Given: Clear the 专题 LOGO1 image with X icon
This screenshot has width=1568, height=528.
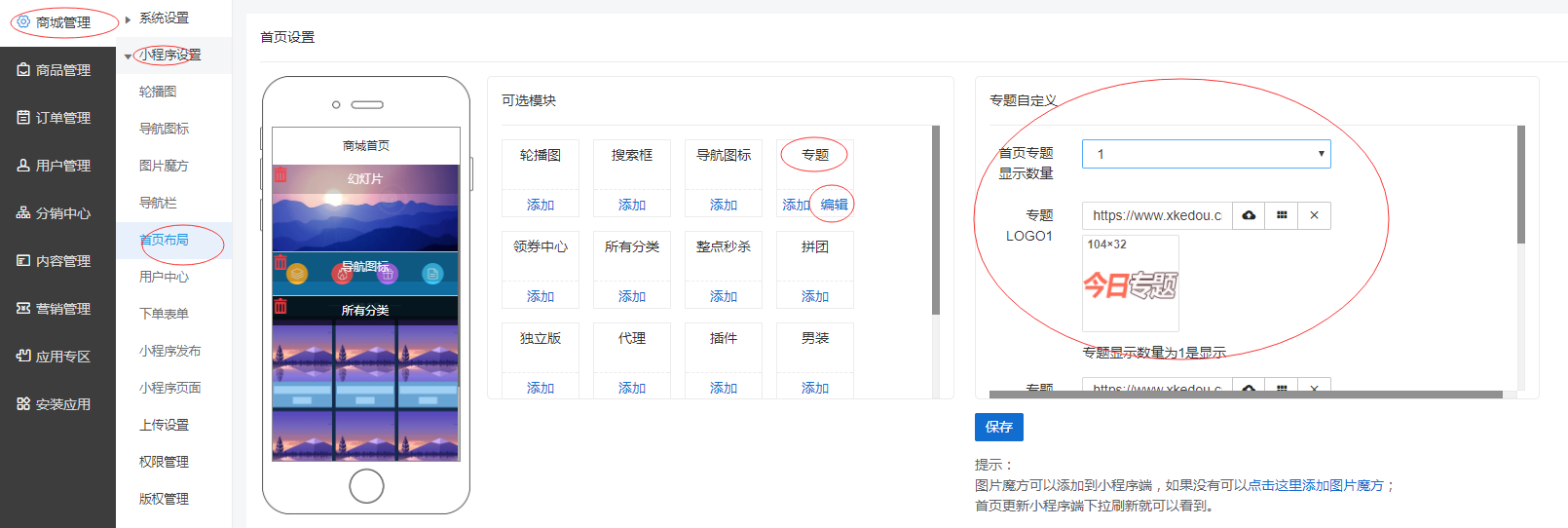Looking at the screenshot, I should [1314, 215].
